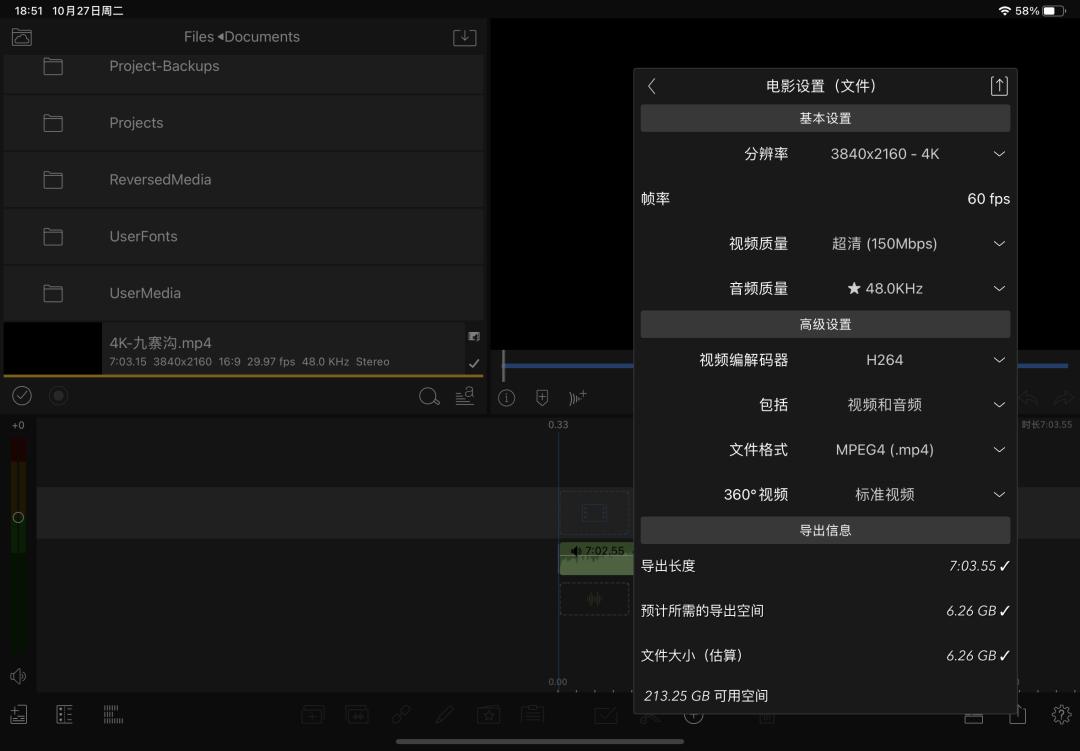1080x751 pixels.
Task: Open the UserMedia folder
Action: coord(145,293)
